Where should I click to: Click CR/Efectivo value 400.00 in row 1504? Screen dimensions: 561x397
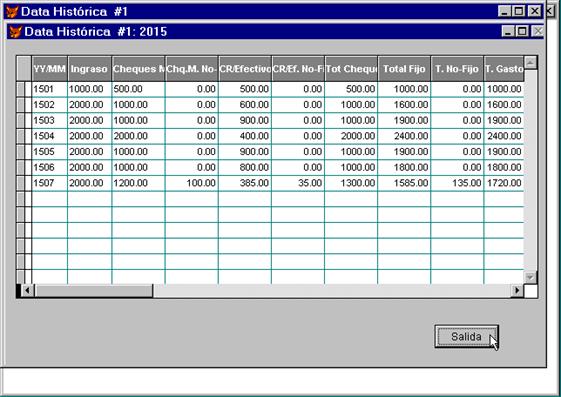pyautogui.click(x=245, y=136)
